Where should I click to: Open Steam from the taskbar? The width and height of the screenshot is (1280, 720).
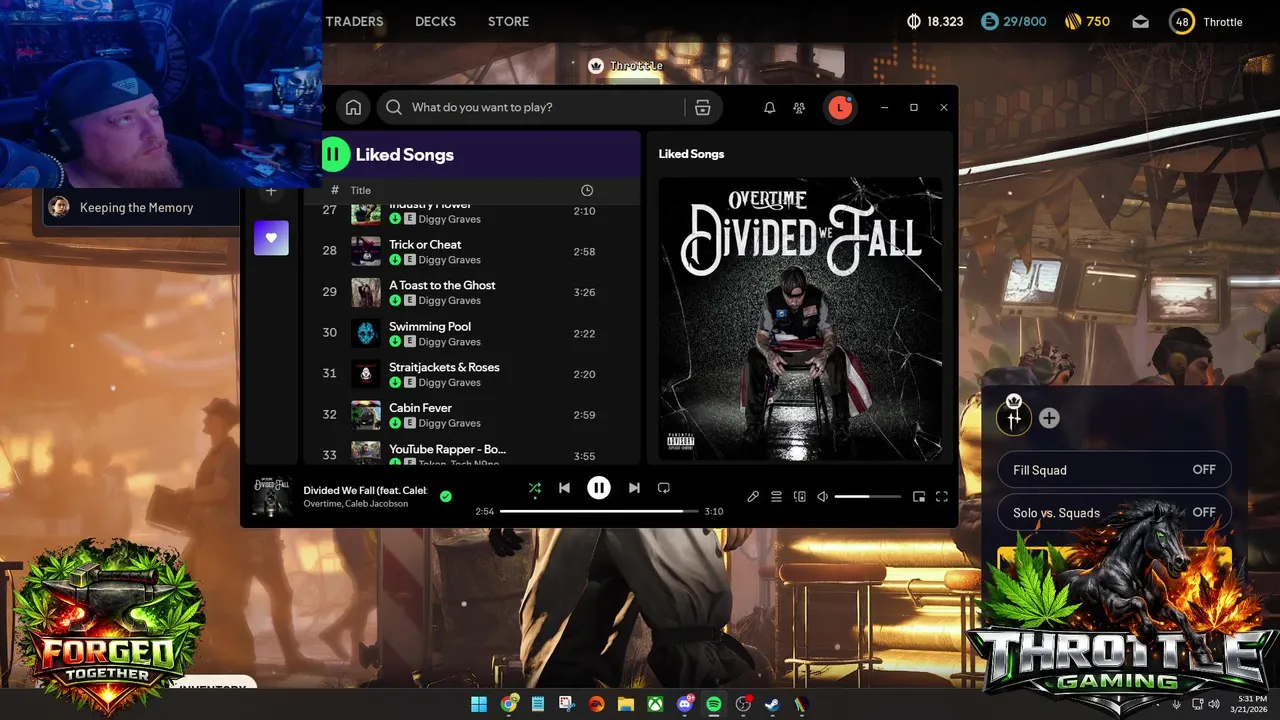772,704
